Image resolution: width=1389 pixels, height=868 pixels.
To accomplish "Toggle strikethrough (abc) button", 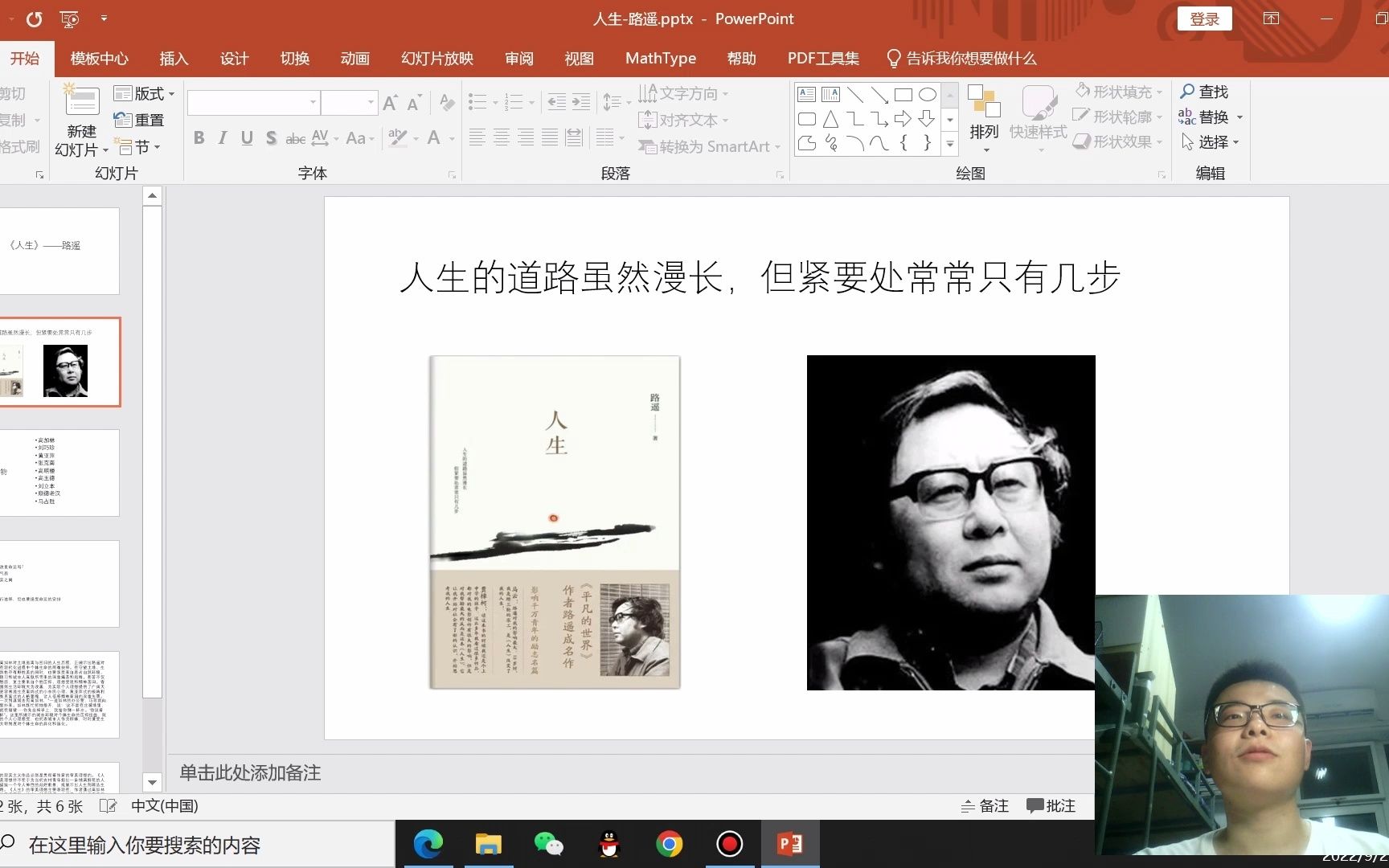I will click(295, 138).
